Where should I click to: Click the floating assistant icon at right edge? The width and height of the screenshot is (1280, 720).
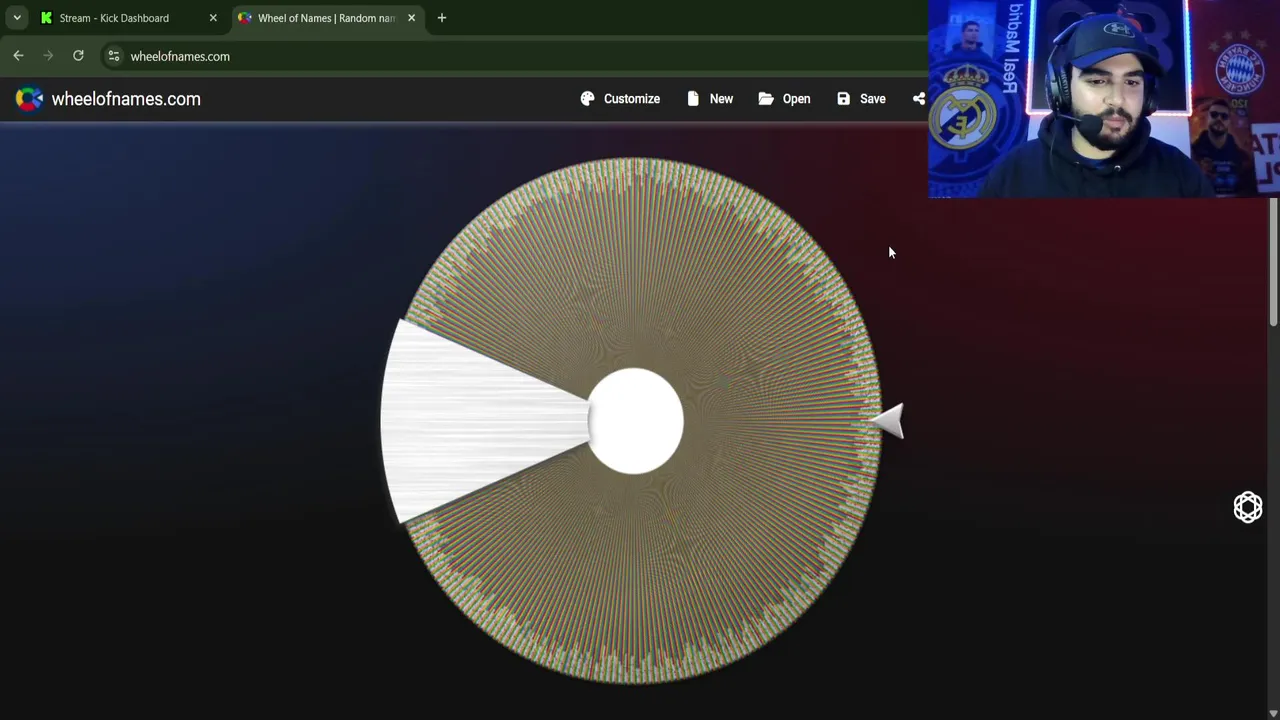(x=1248, y=508)
